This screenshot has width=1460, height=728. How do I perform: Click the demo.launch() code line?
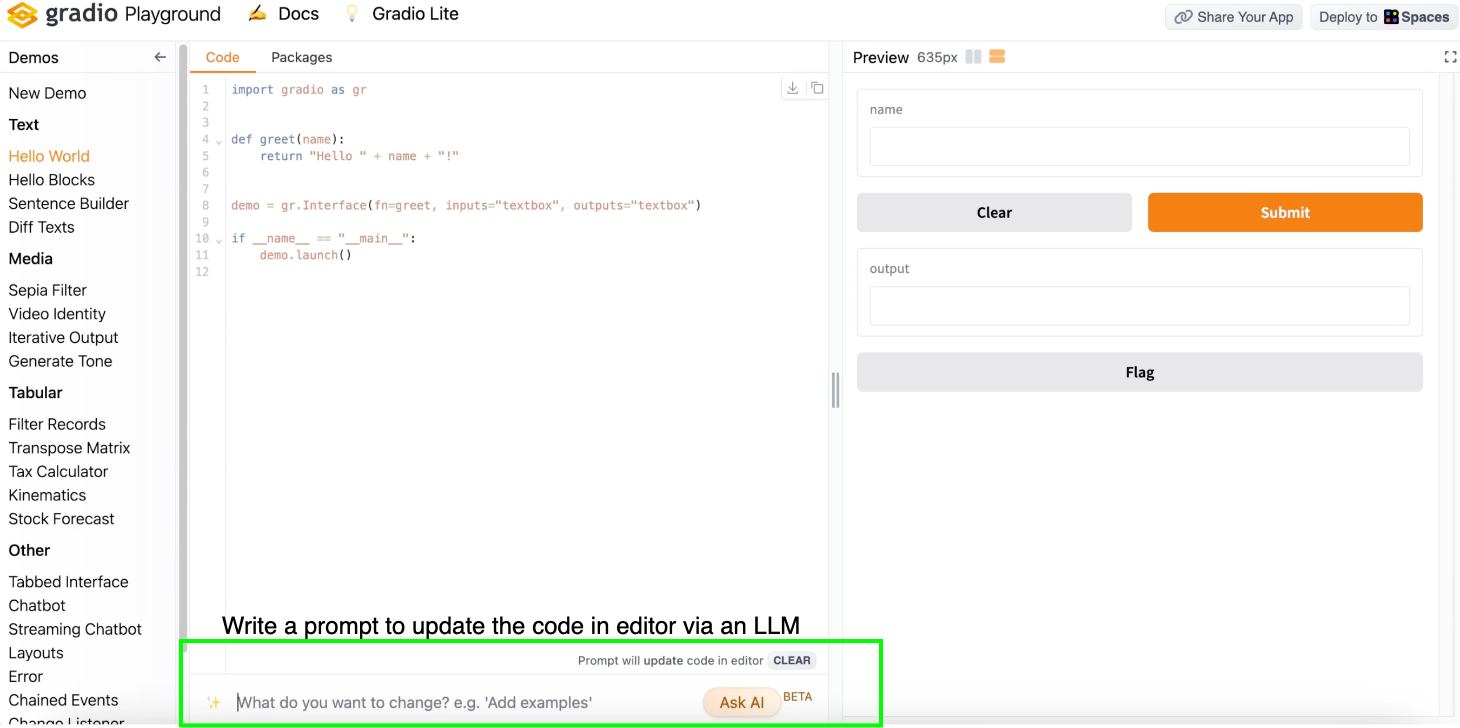tap(306, 255)
